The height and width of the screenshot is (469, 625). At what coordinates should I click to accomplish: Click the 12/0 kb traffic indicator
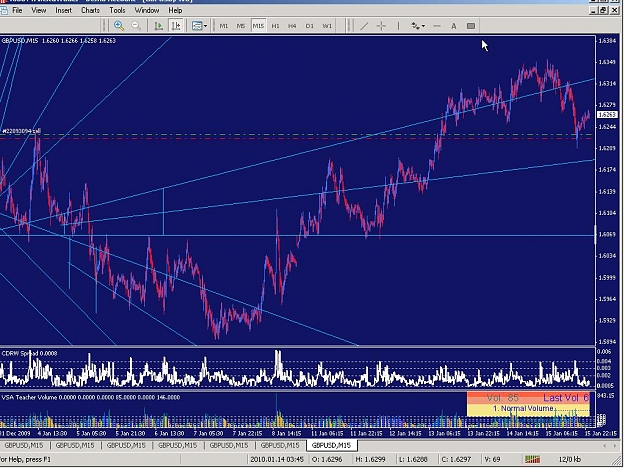[569, 459]
